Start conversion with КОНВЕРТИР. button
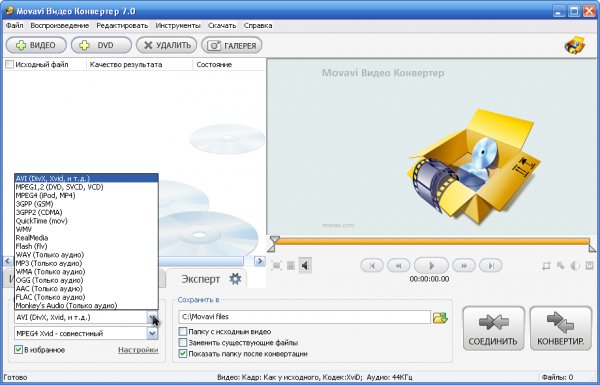Image resolution: width=600 pixels, height=385 pixels. pyautogui.click(x=561, y=328)
